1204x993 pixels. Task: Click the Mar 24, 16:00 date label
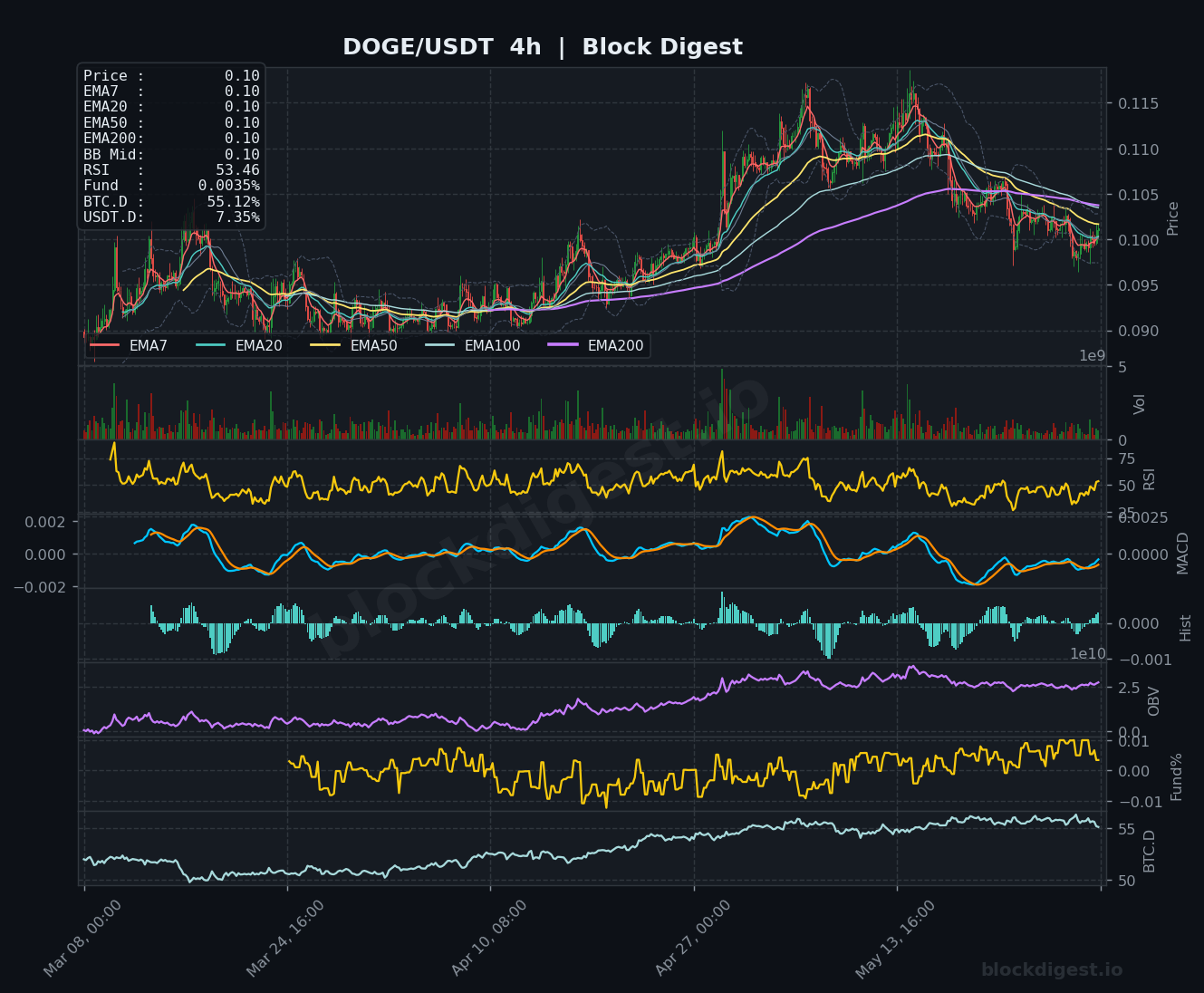(x=285, y=938)
